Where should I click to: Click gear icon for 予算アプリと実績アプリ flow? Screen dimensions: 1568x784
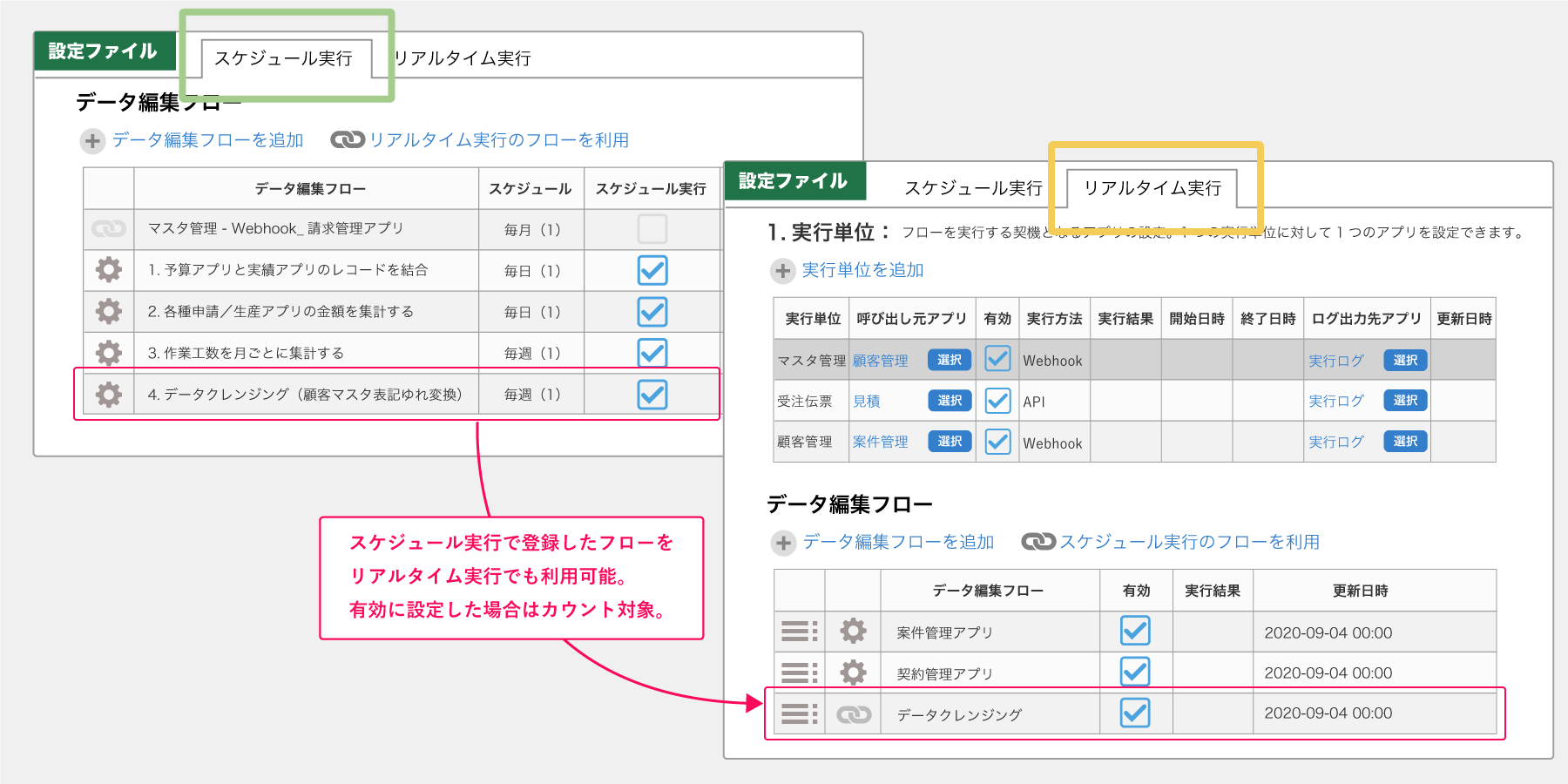point(109,270)
